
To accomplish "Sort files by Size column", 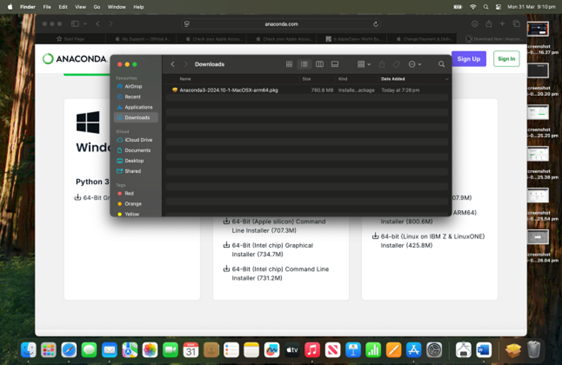I will click(x=306, y=79).
